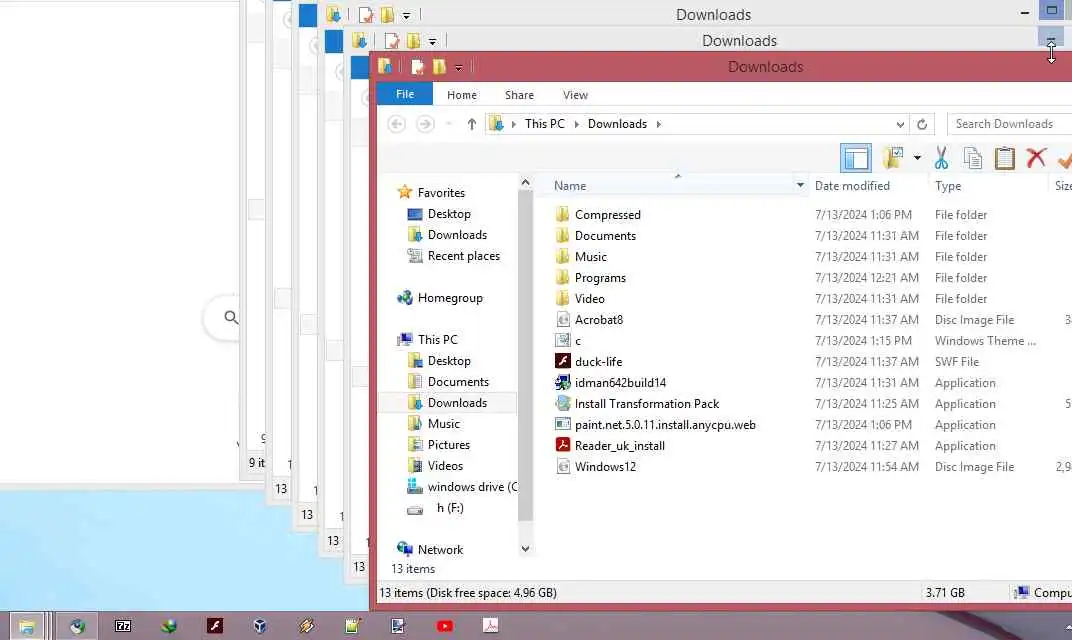1072x640 pixels.
Task: Click Downloads in the address breadcrumb
Action: tap(617, 124)
